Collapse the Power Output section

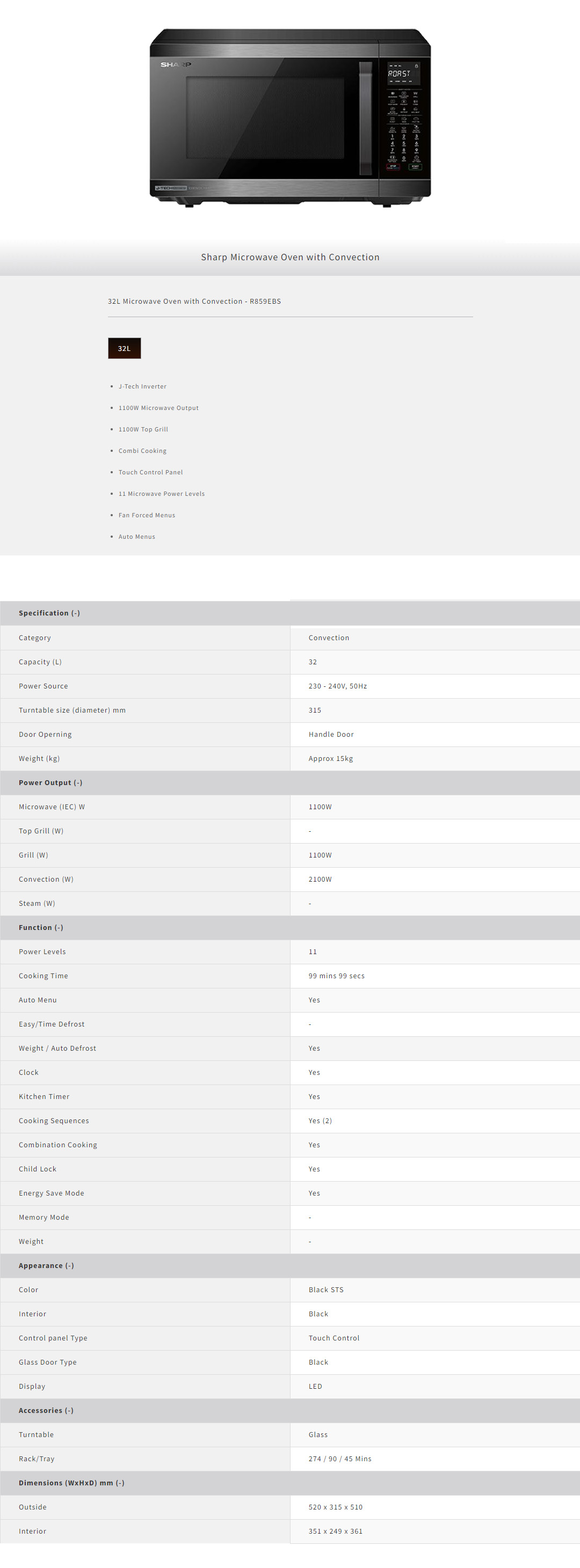(50, 782)
